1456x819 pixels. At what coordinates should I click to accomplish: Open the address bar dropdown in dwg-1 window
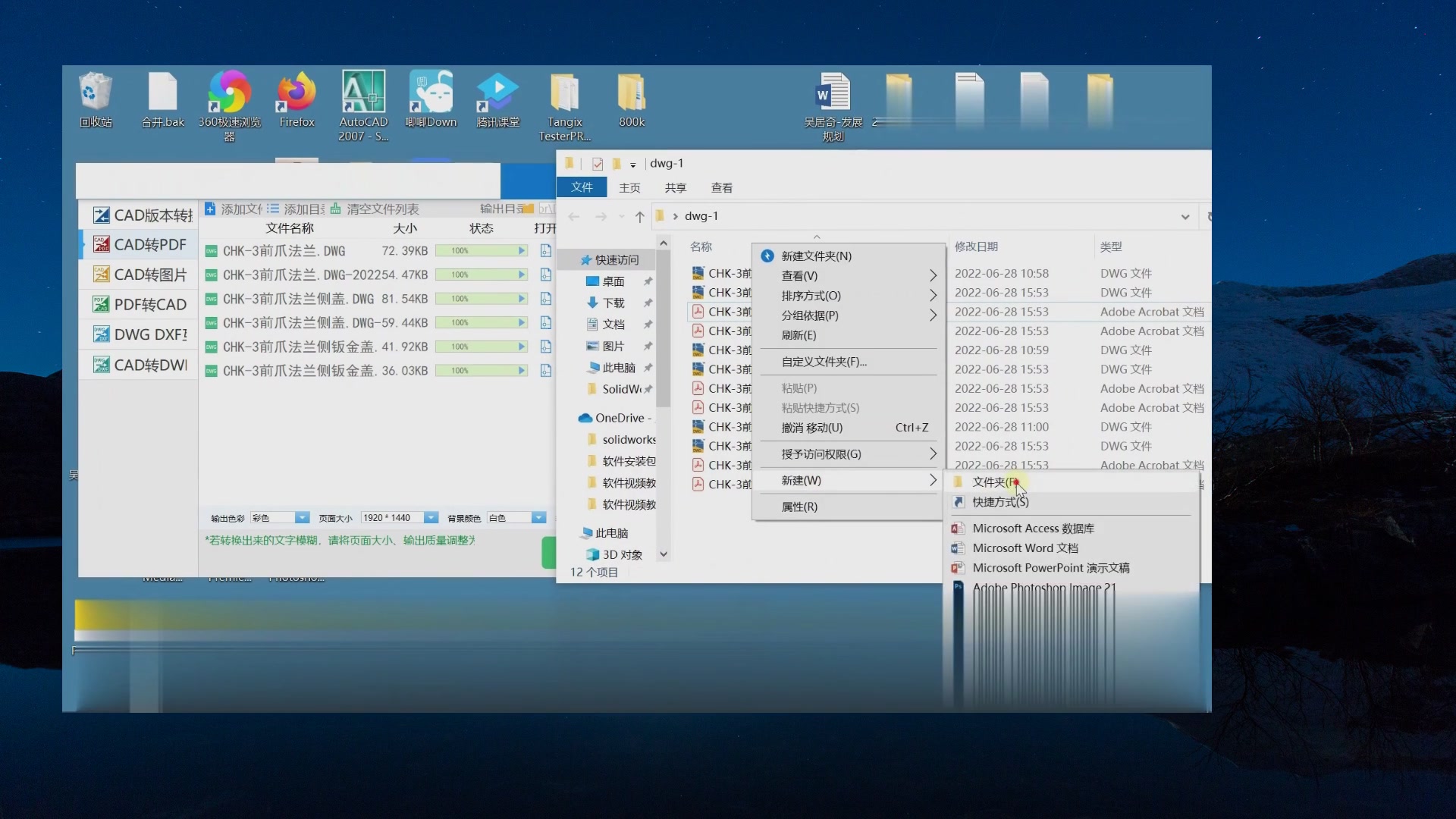point(1185,216)
